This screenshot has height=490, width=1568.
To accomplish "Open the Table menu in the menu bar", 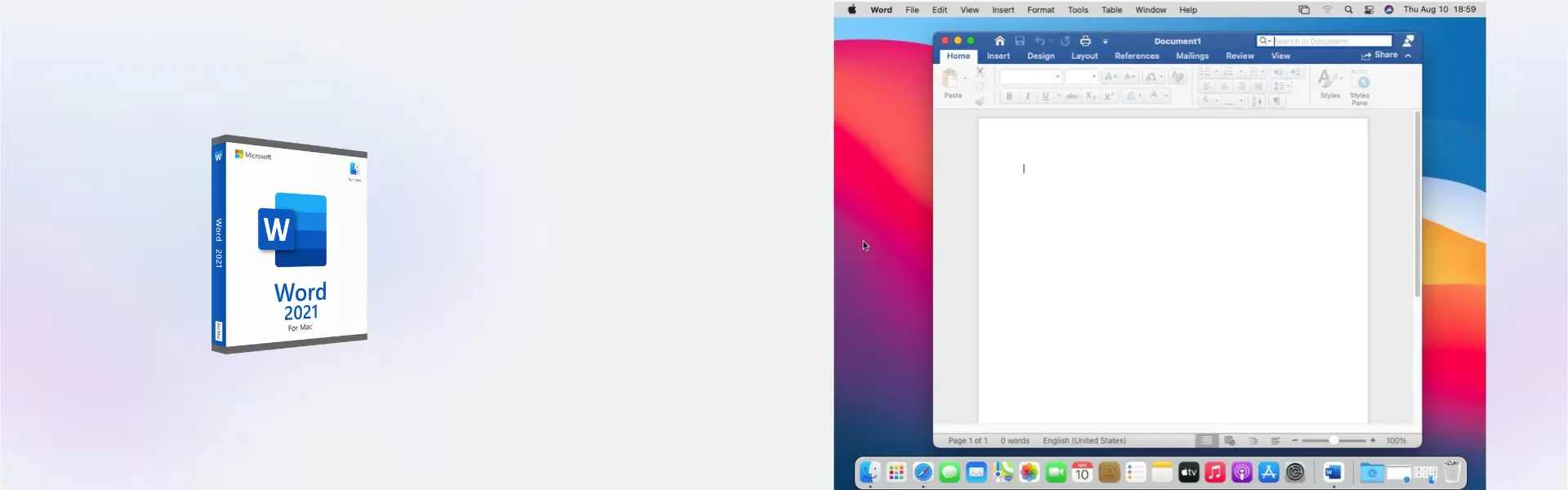I will click(x=1111, y=10).
